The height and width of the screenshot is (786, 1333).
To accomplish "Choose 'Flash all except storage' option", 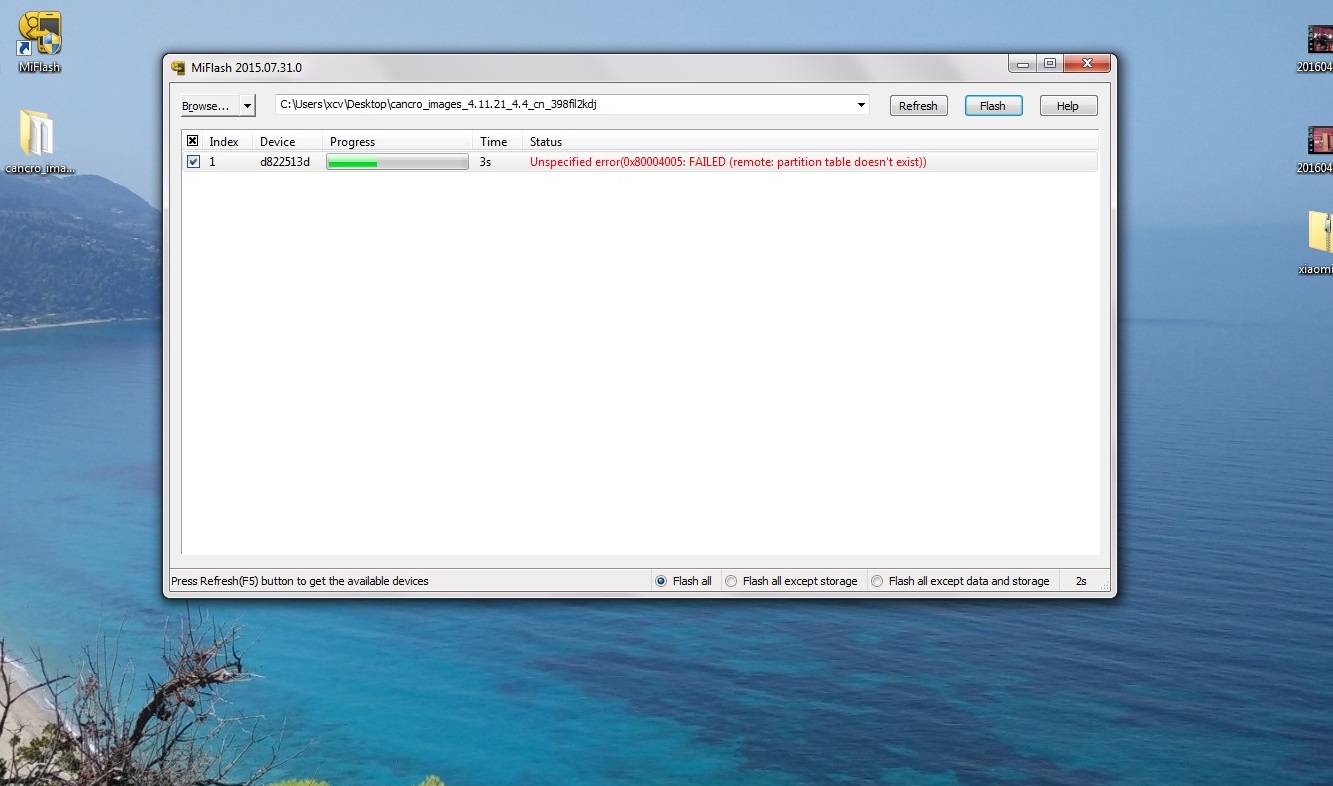I will tap(731, 581).
